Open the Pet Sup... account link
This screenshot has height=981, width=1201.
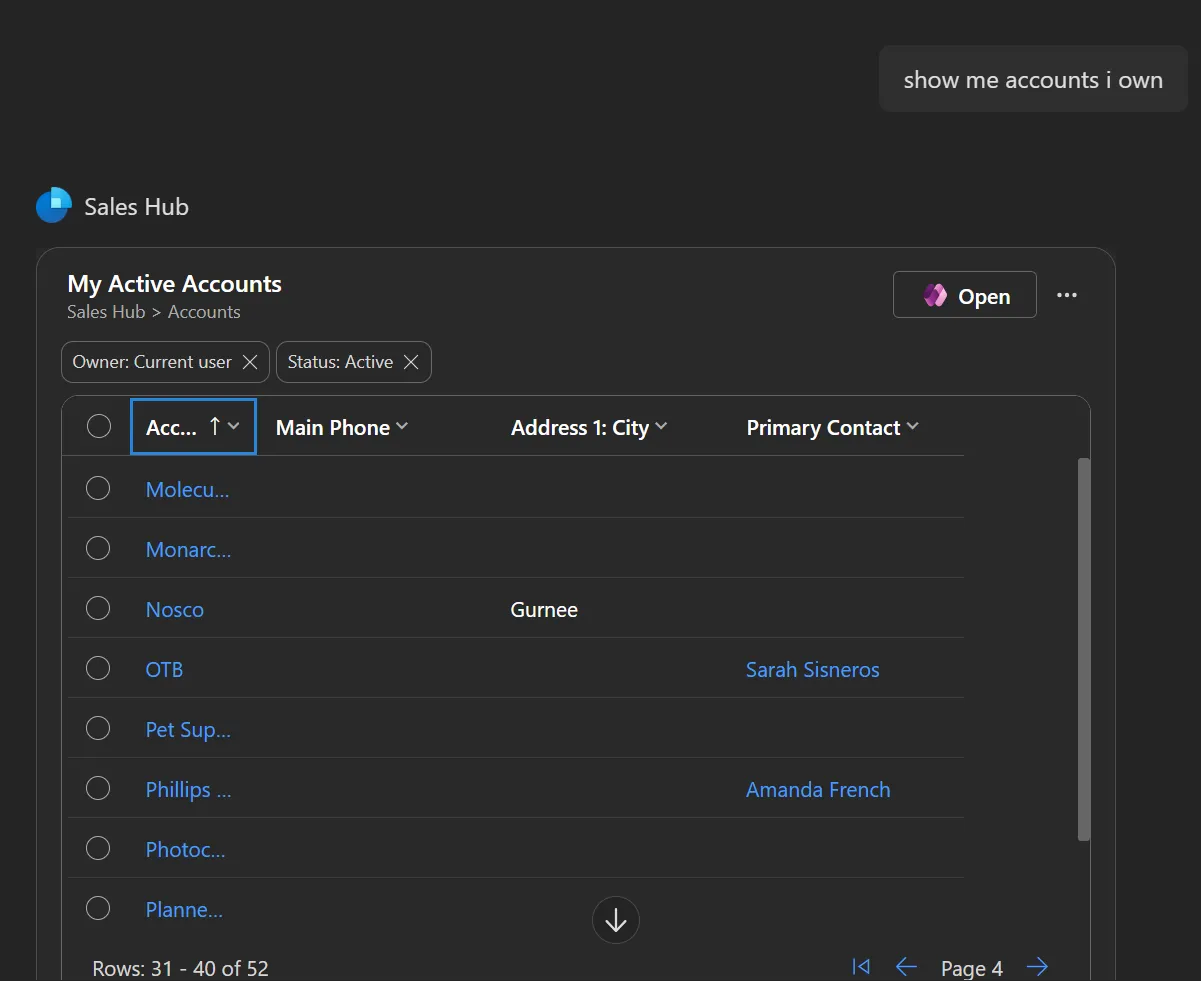tap(188, 730)
